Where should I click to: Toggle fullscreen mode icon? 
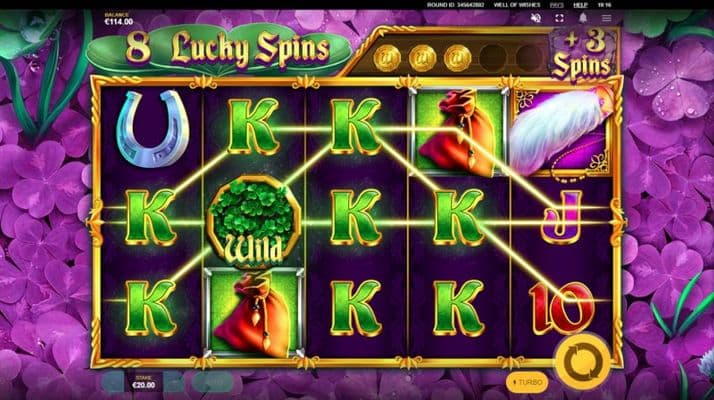559,18
